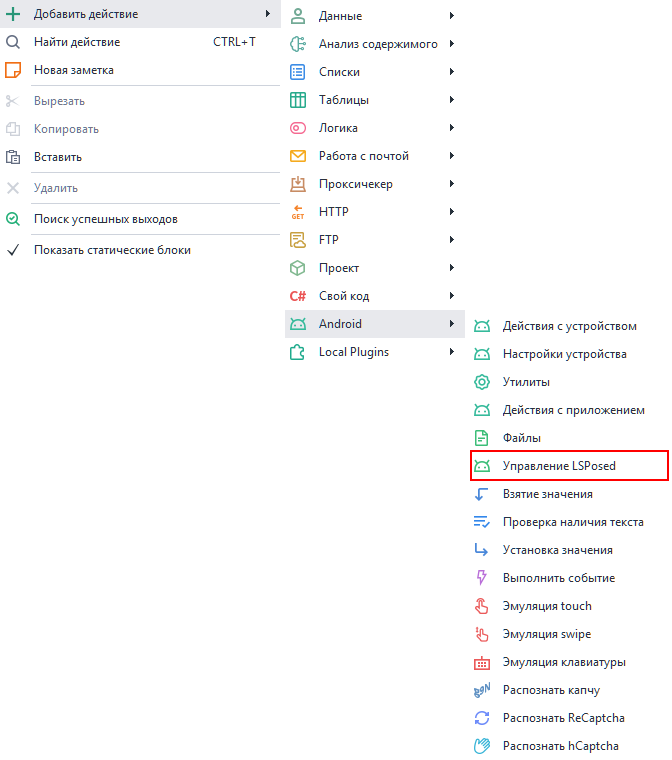This screenshot has height=760, width=672.
Task: Click the hand icon for hCaptcha
Action: coord(481,746)
